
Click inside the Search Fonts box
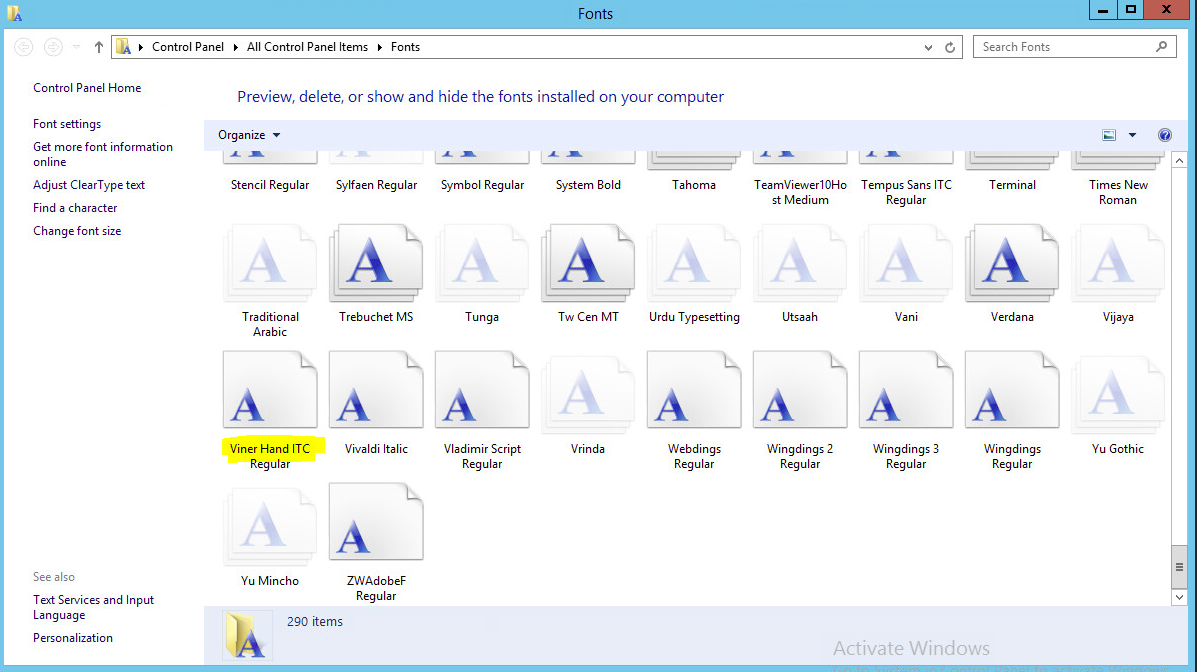click(1063, 47)
